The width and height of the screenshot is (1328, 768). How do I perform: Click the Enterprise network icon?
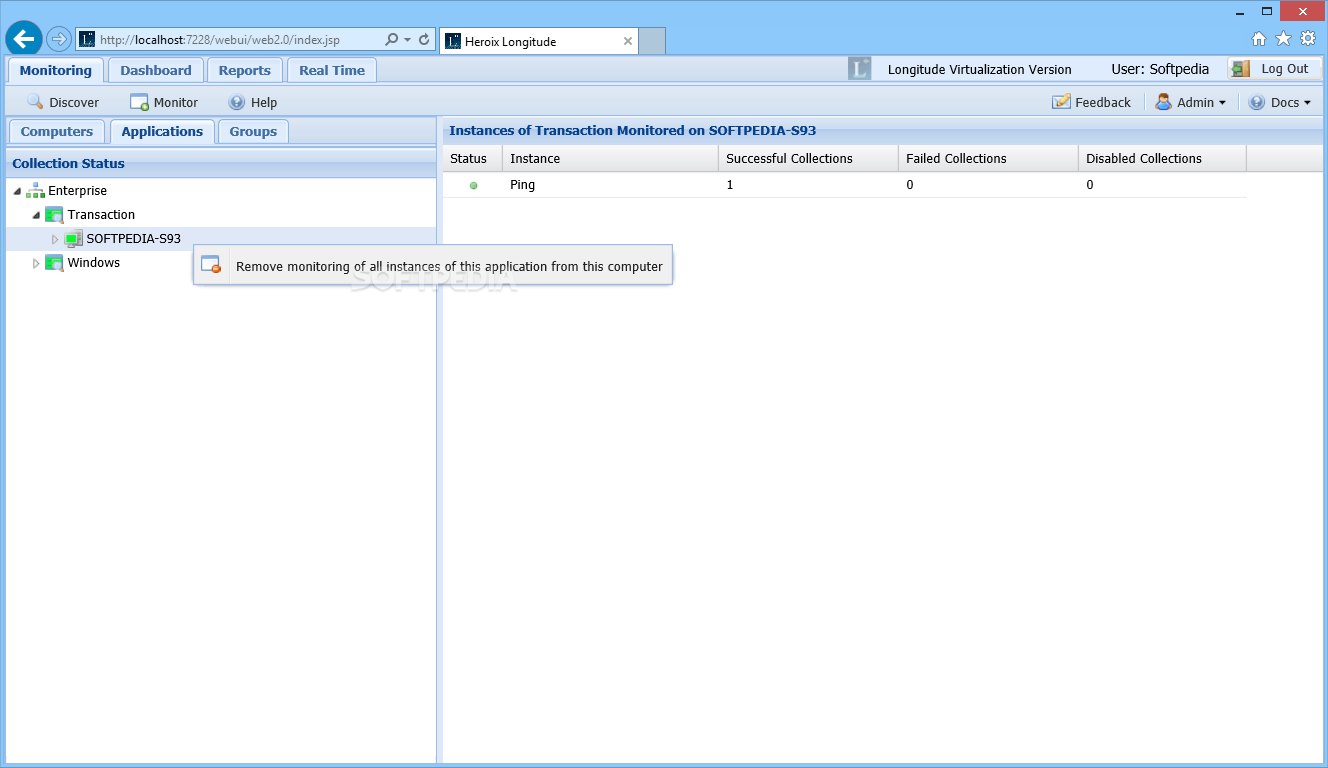point(35,190)
